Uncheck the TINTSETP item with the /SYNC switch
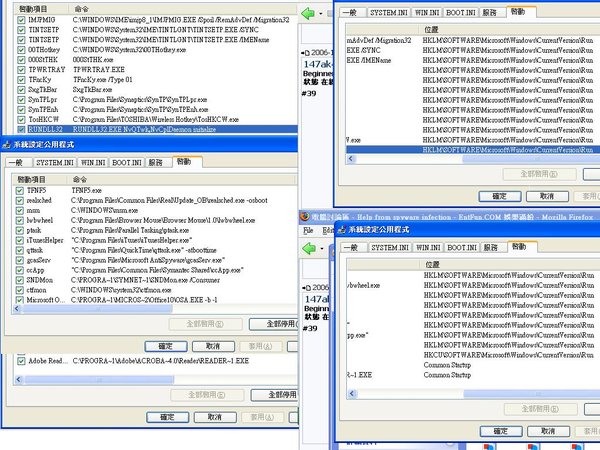This screenshot has width=600, height=450. click(21, 30)
